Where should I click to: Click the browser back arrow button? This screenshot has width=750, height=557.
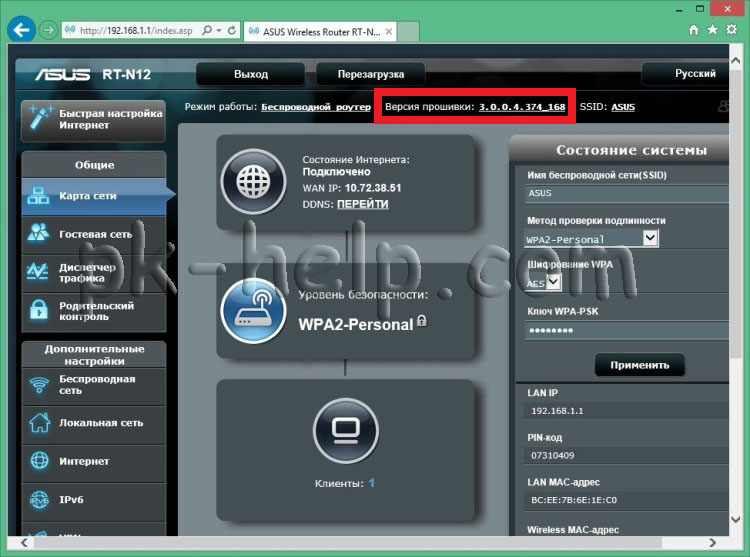pyautogui.click(x=22, y=30)
